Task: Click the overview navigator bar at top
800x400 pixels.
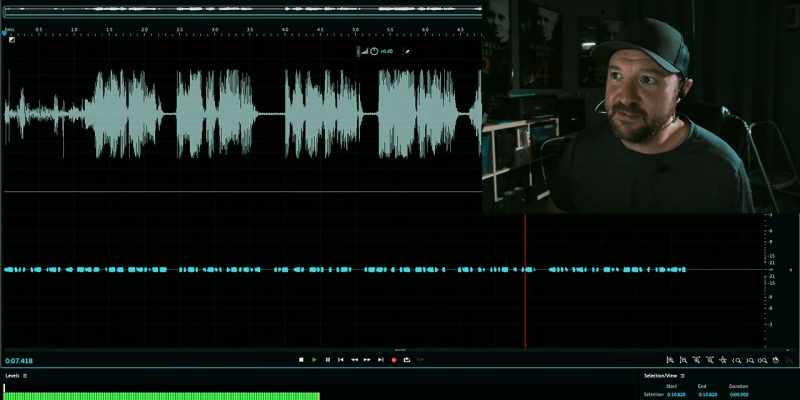Action: 242,9
